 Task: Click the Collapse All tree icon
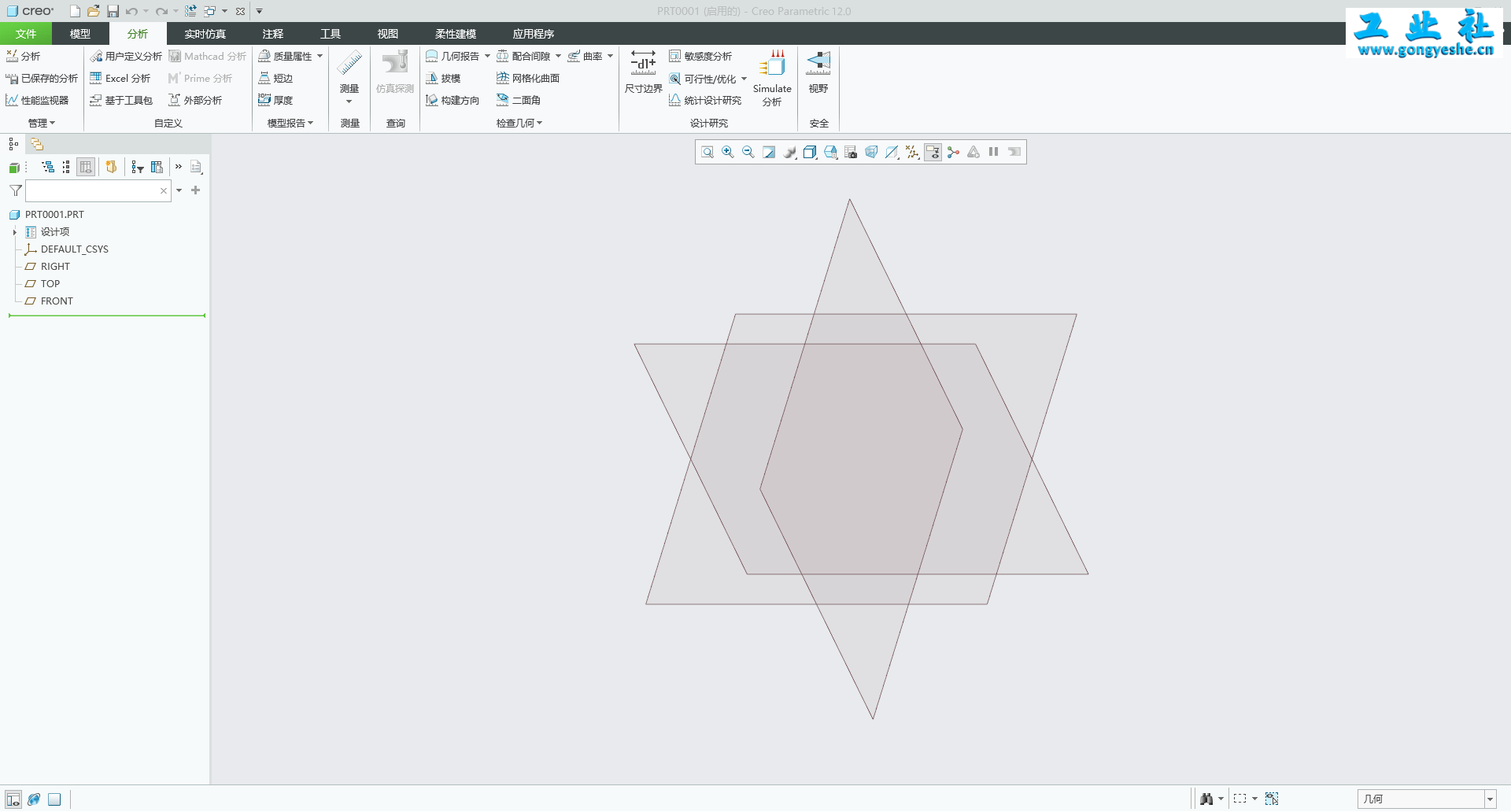pyautogui.click(x=66, y=167)
